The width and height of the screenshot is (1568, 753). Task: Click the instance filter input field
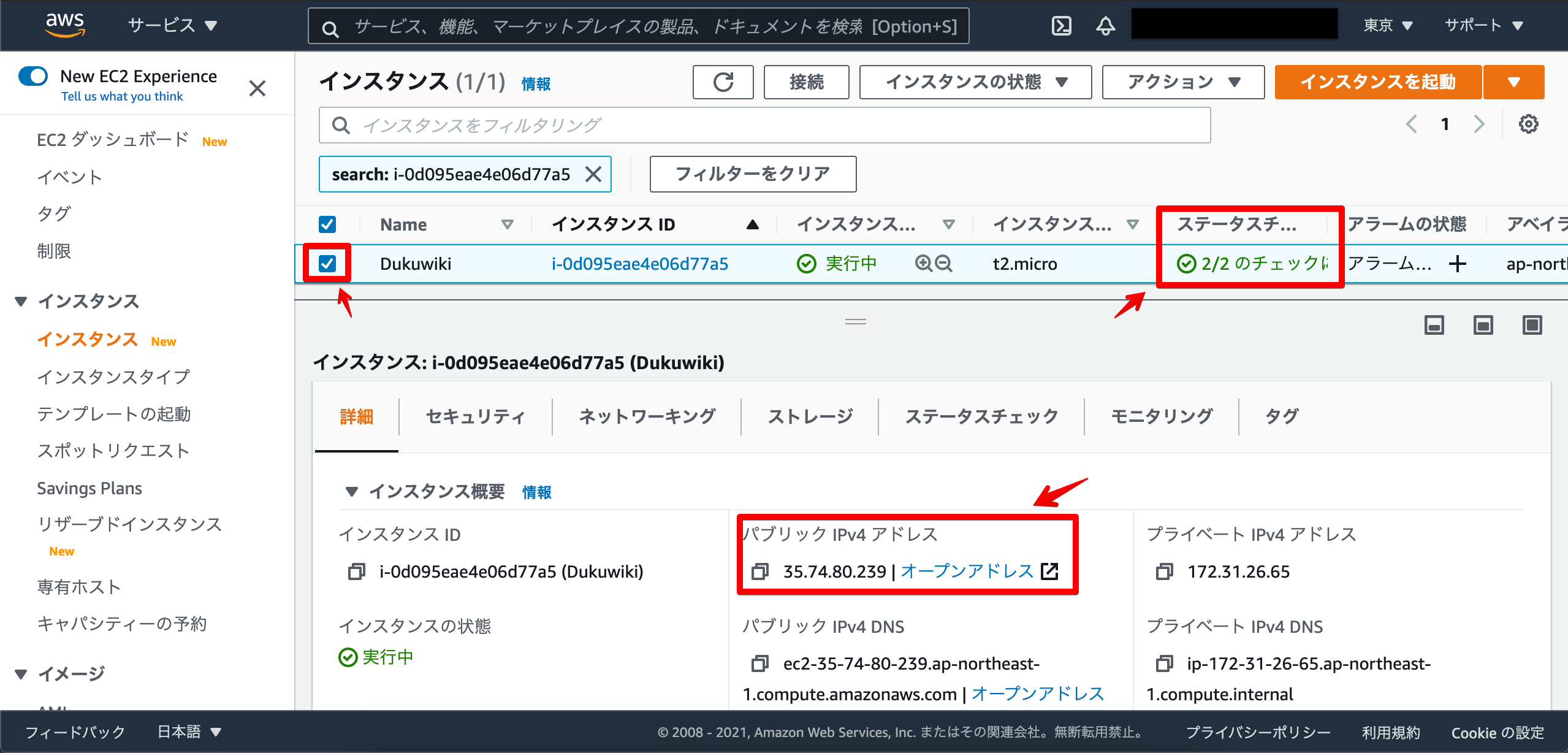tap(764, 125)
